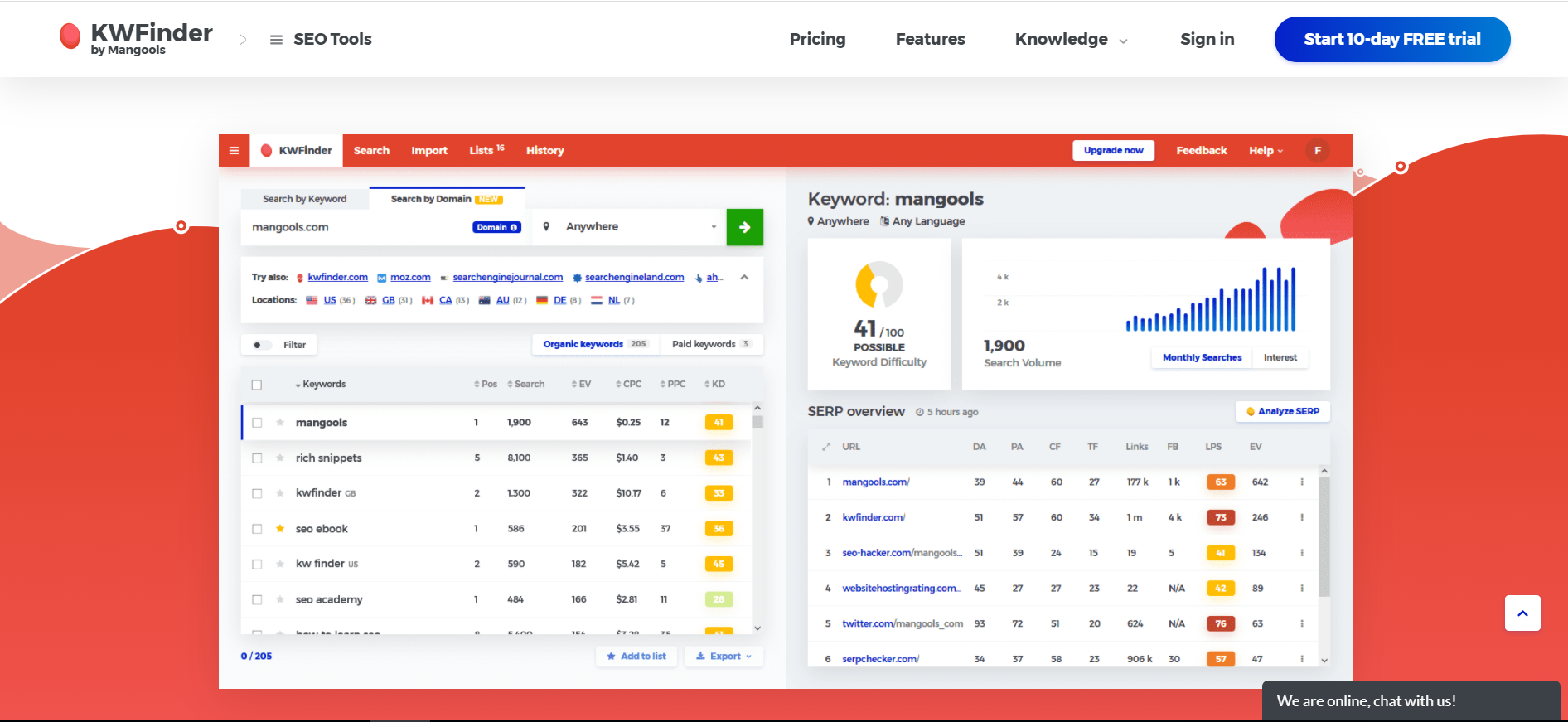Open the Export dropdown
Screen dimensions: 1568x722
pos(724,656)
